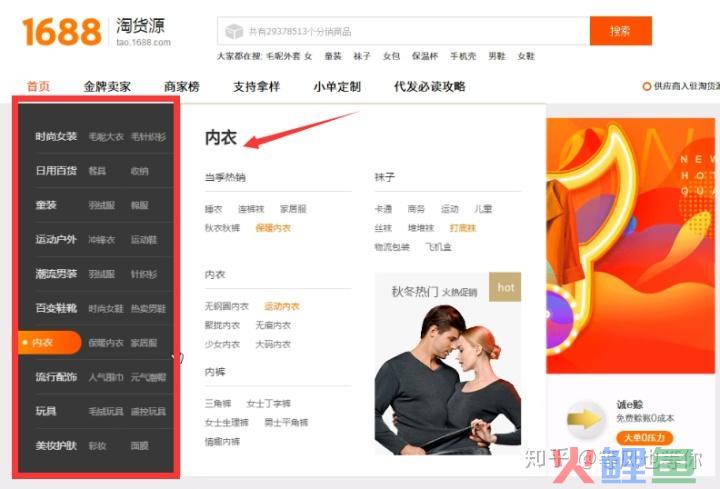Switch to the 小单定制 tab

pos(336,87)
